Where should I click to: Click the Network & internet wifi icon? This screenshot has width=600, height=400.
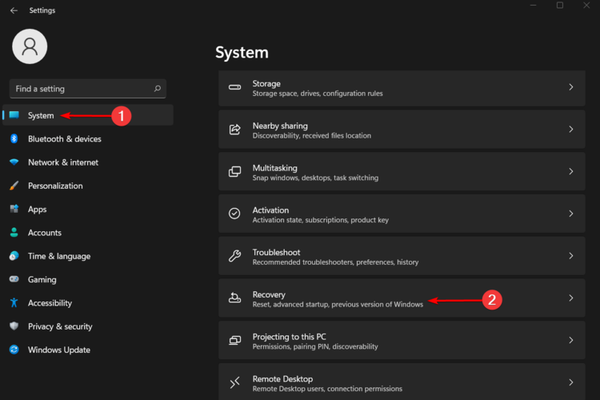[x=14, y=162]
